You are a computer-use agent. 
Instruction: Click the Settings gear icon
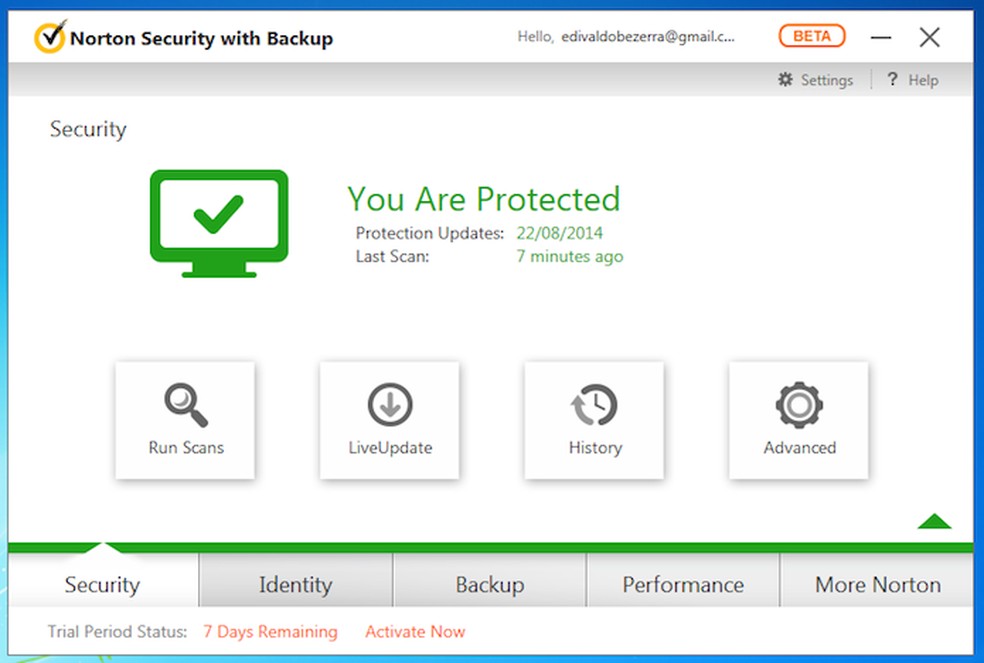point(786,80)
